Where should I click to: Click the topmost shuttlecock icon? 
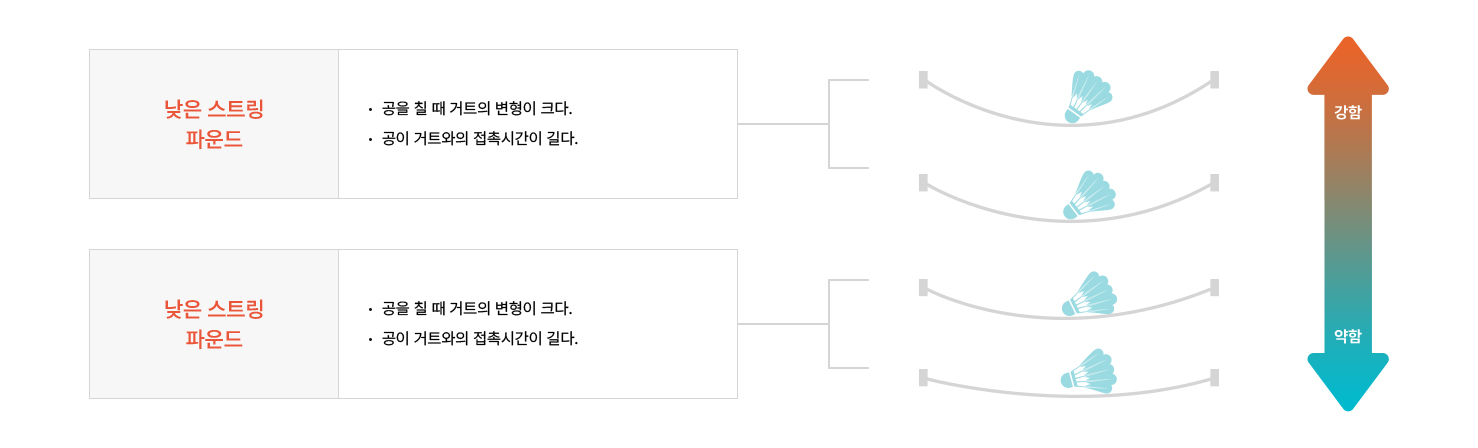[x=1087, y=97]
